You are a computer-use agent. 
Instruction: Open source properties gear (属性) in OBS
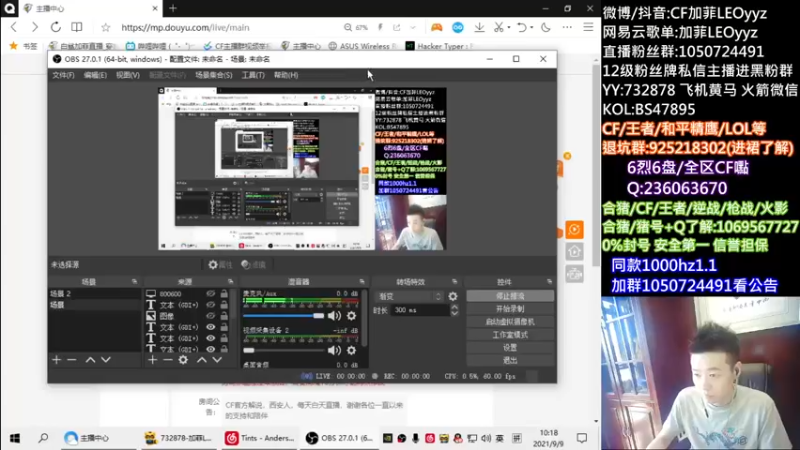[220, 264]
